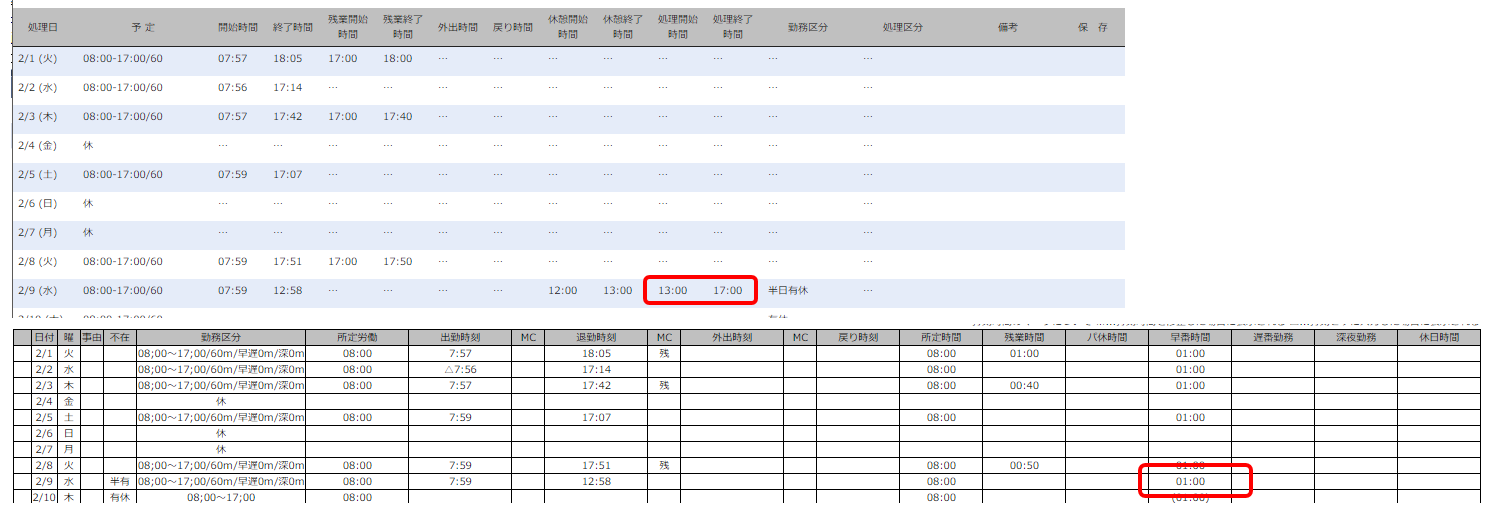Select the 2/1 (火) date in upper table
This screenshot has width=1489, height=525.
(38, 59)
